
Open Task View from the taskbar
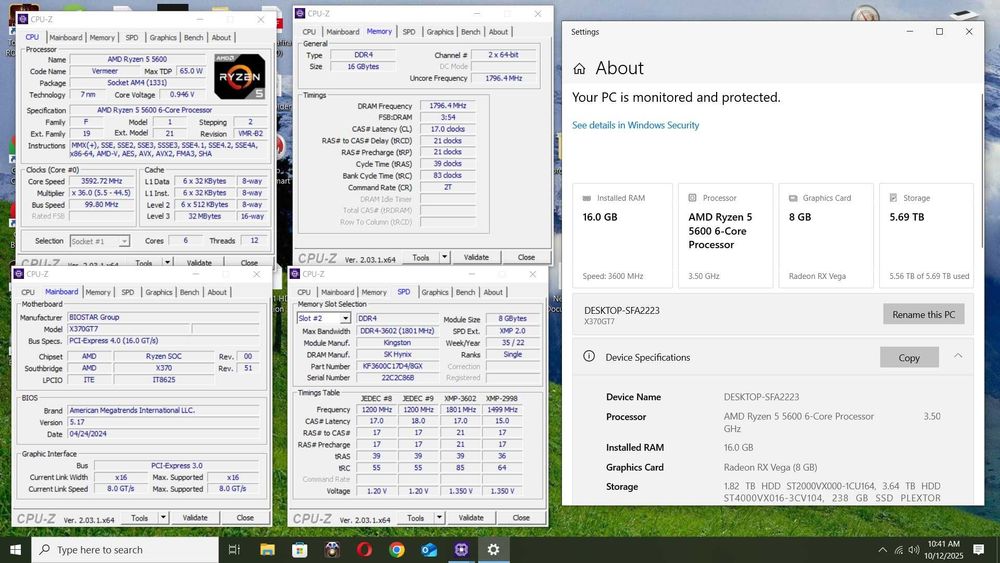(x=234, y=550)
